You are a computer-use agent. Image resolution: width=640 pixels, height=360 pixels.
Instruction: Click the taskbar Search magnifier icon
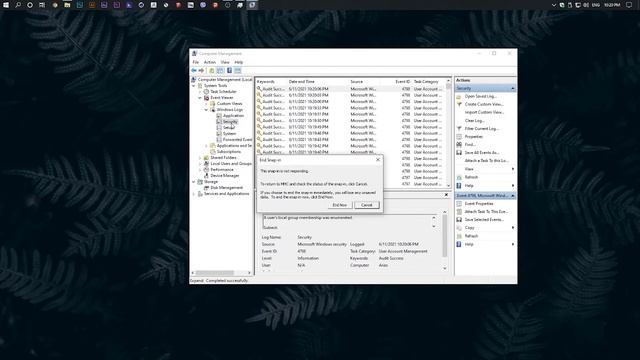point(18,5)
